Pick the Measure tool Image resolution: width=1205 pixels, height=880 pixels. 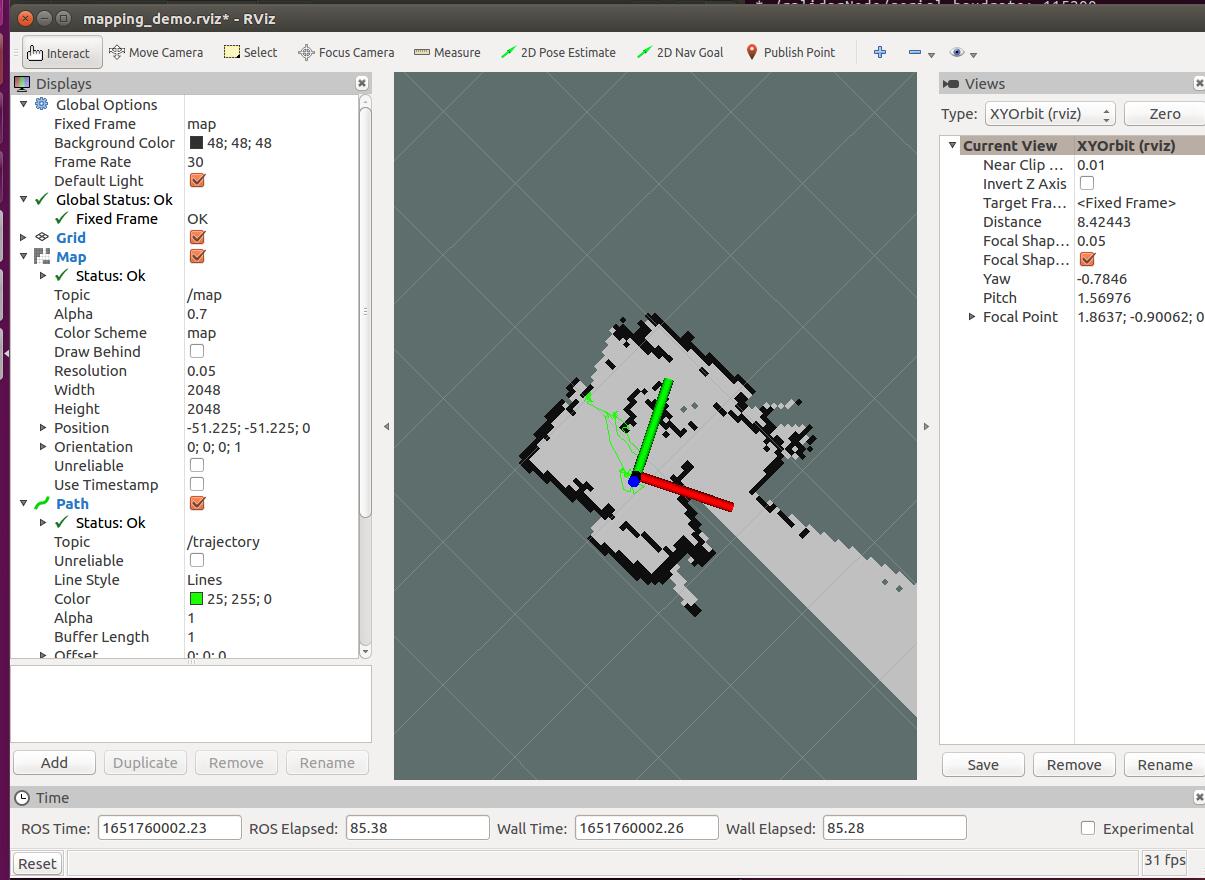tap(447, 52)
